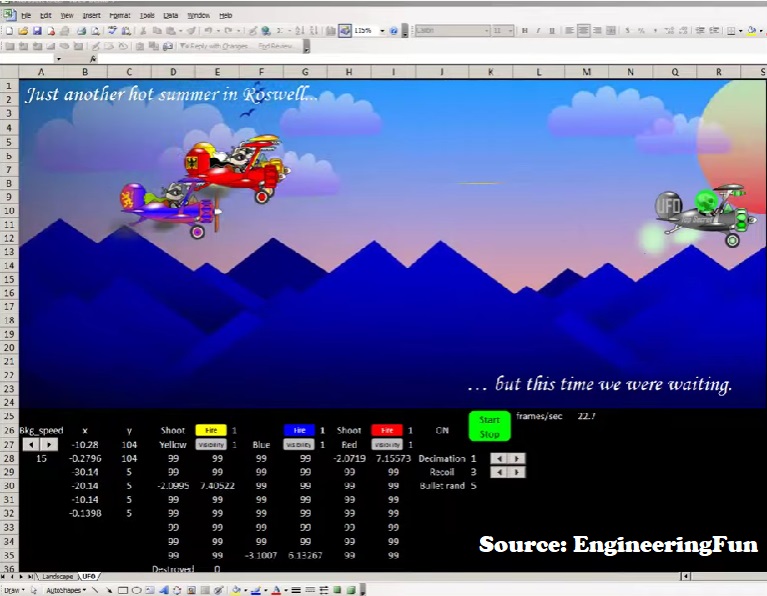Click the Save floppy disk icon

pos(37,31)
